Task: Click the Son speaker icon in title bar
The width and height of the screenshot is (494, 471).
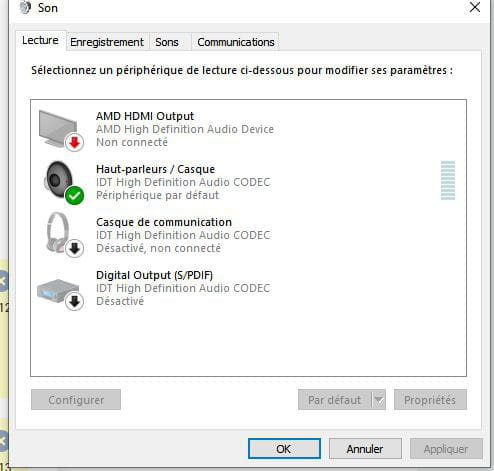Action: [x=25, y=7]
